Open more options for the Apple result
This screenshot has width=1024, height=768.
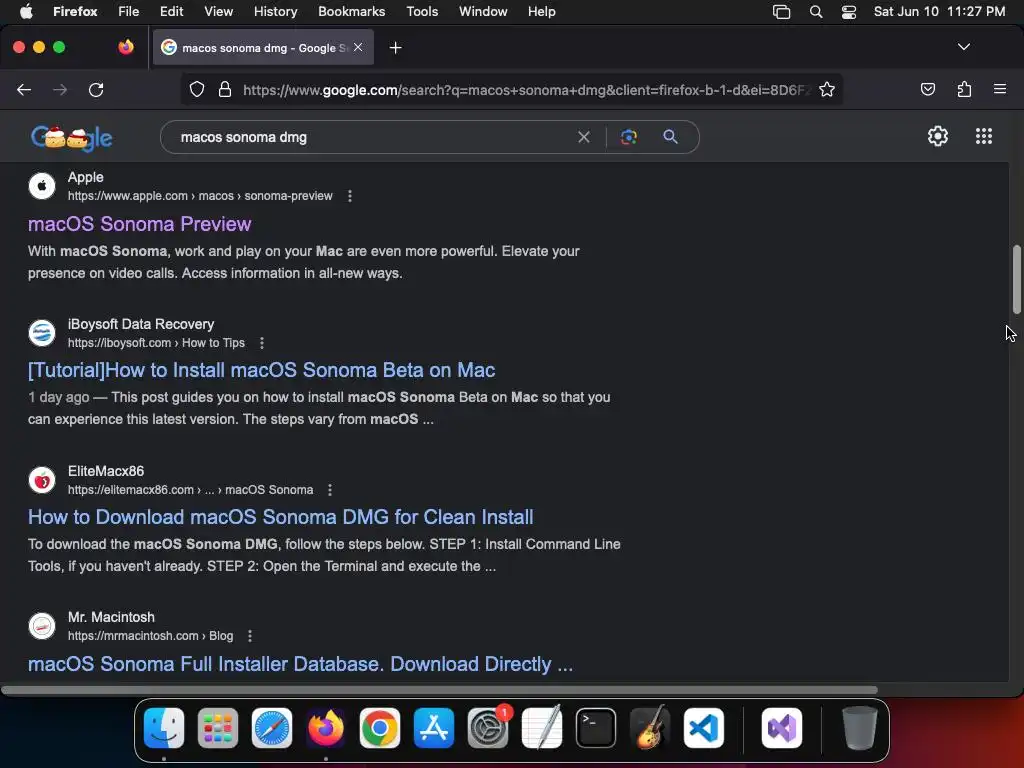click(x=350, y=196)
